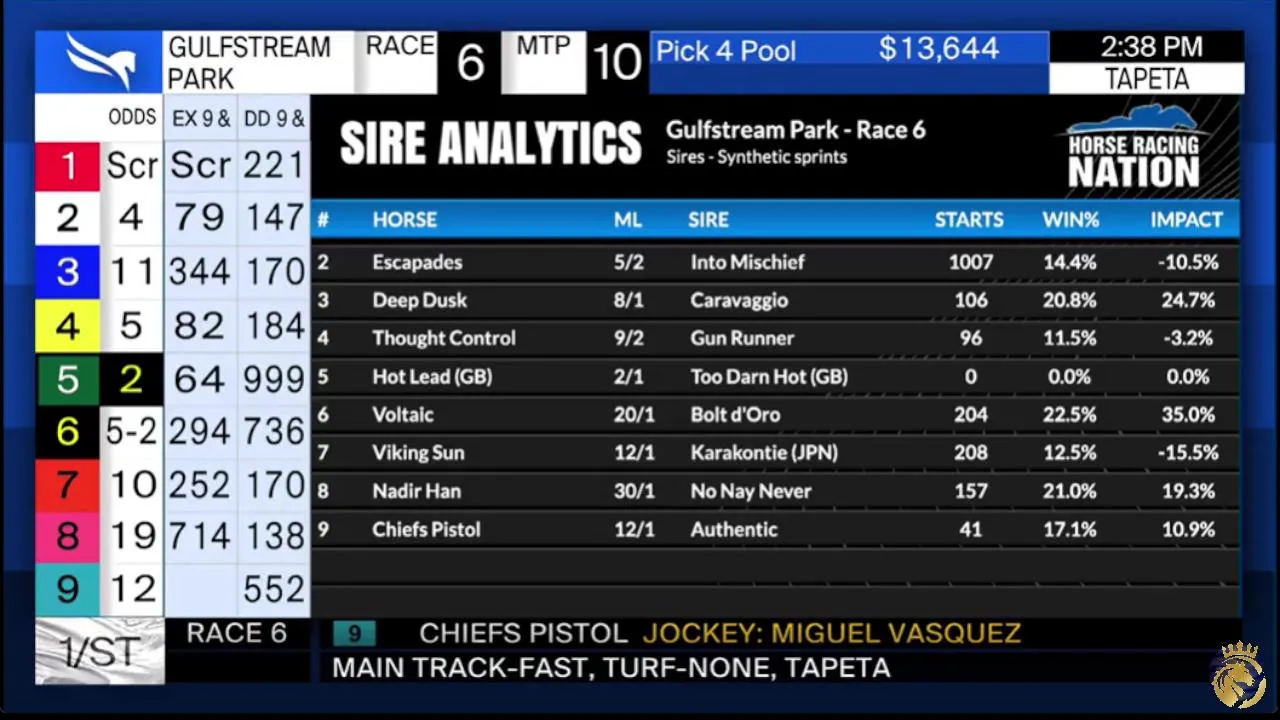Select the horse name Viking Sun
1280x720 pixels.
pyautogui.click(x=418, y=453)
